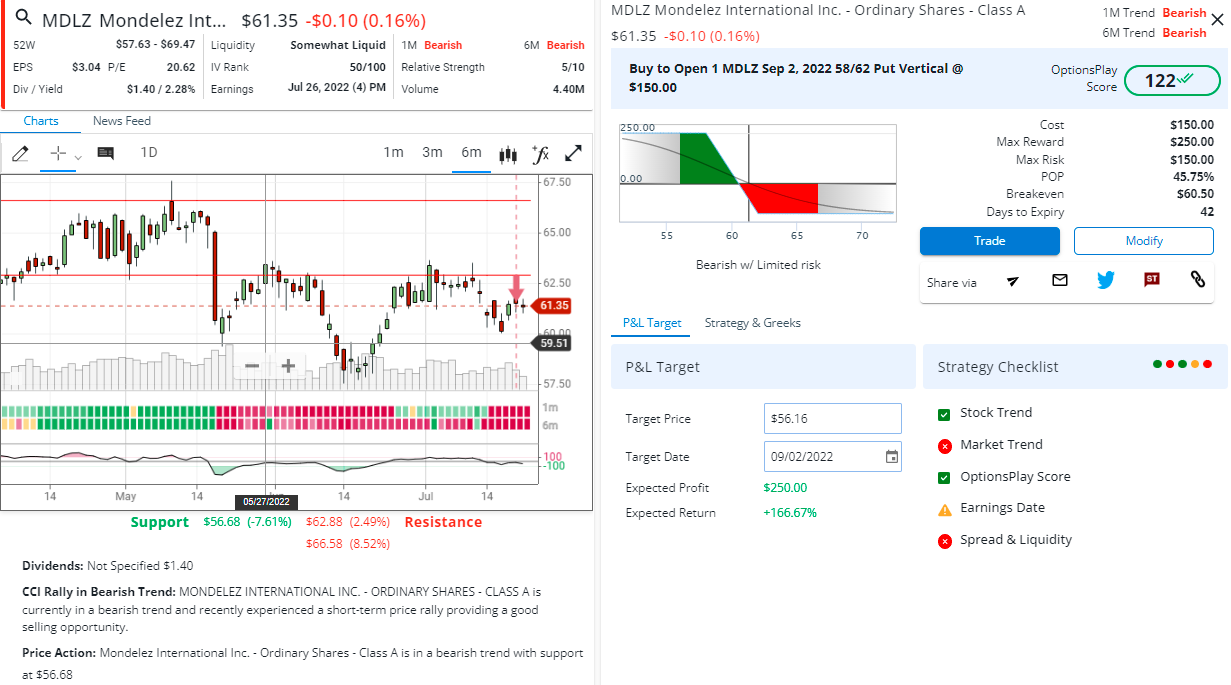Switch to the Charts tab
Viewport: 1231px width, 685px height.
41,121
